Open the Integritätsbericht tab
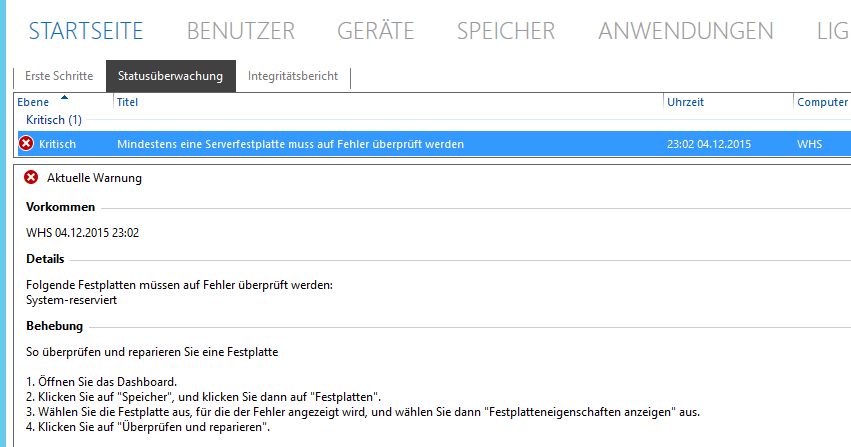Screen dimensions: 851x447 click(x=293, y=76)
